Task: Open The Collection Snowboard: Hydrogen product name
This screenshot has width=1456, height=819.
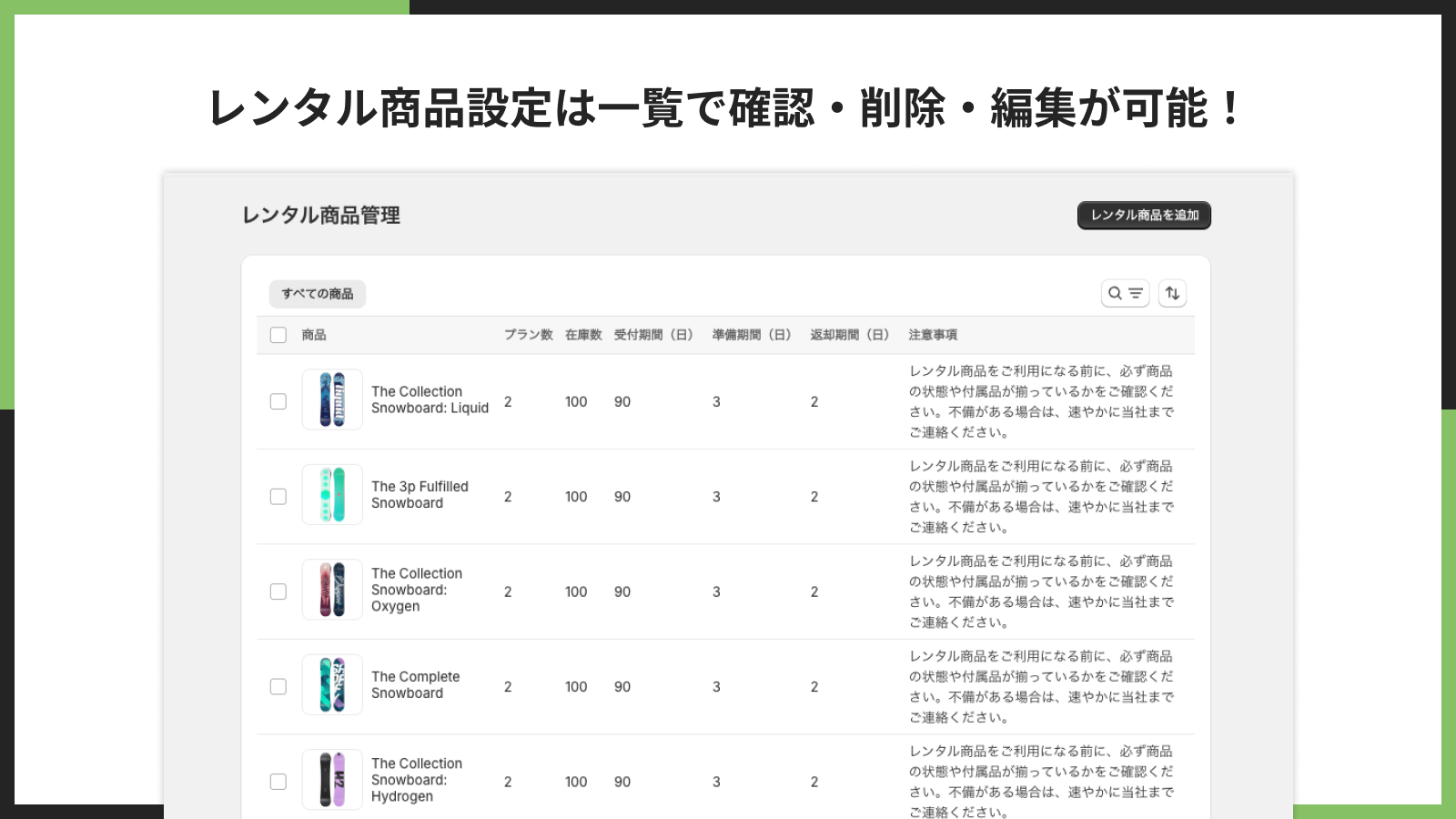Action: 416,780
